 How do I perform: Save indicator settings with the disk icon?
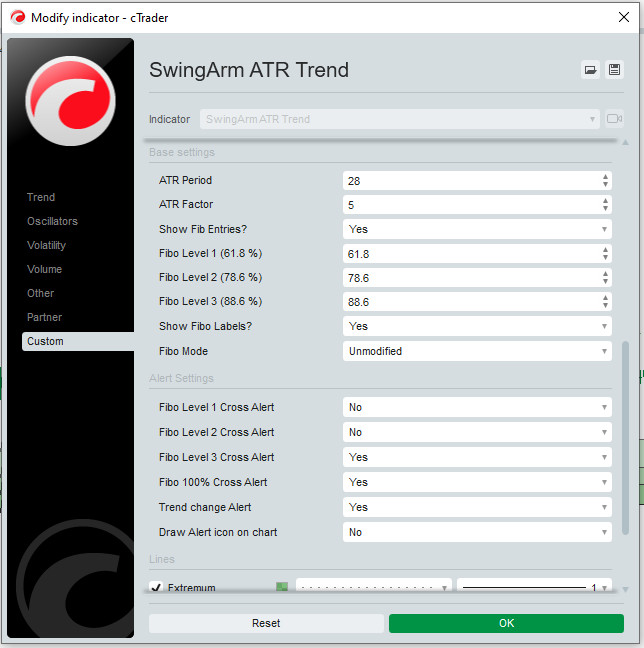tap(614, 70)
